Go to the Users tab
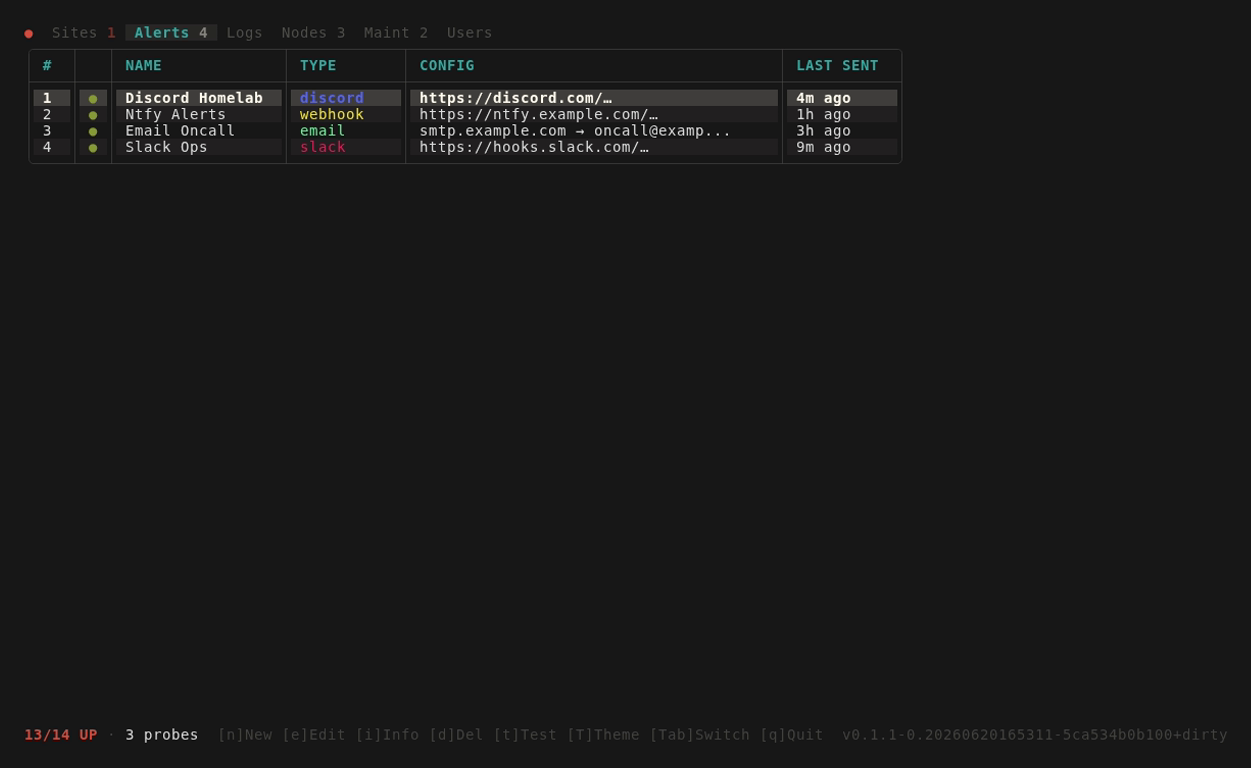Image resolution: width=1251 pixels, height=768 pixels. 470,33
